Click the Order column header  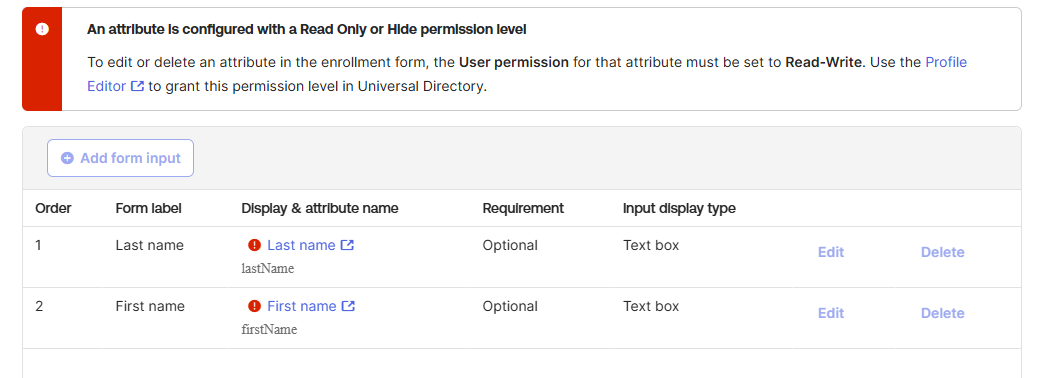click(53, 208)
